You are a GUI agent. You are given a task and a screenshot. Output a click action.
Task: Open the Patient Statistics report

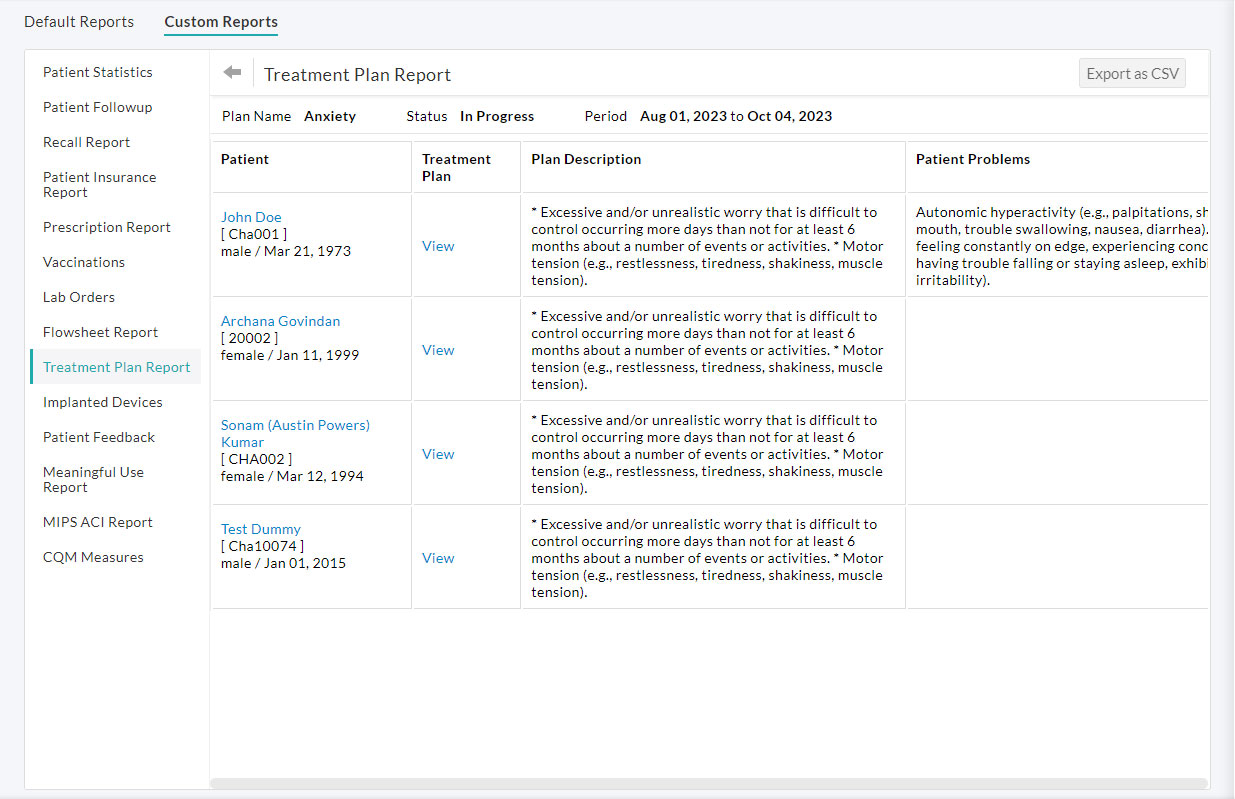coord(97,72)
